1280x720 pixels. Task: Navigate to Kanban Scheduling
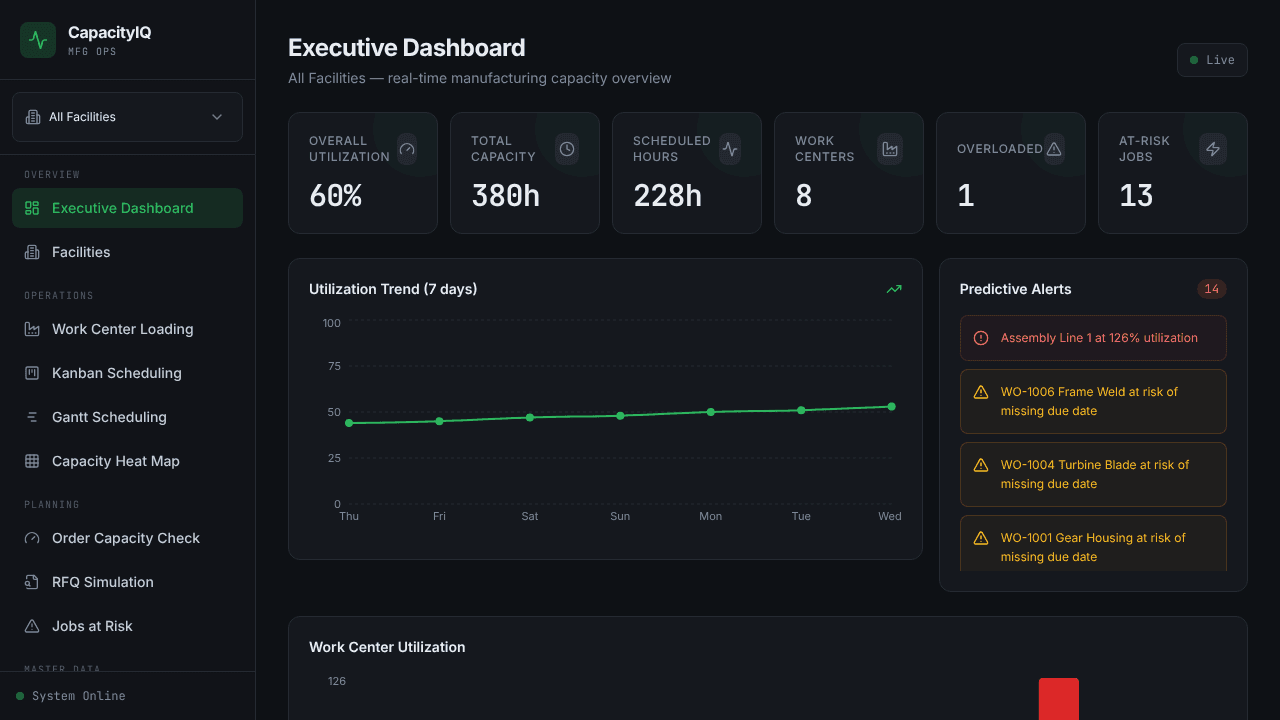coord(127,373)
